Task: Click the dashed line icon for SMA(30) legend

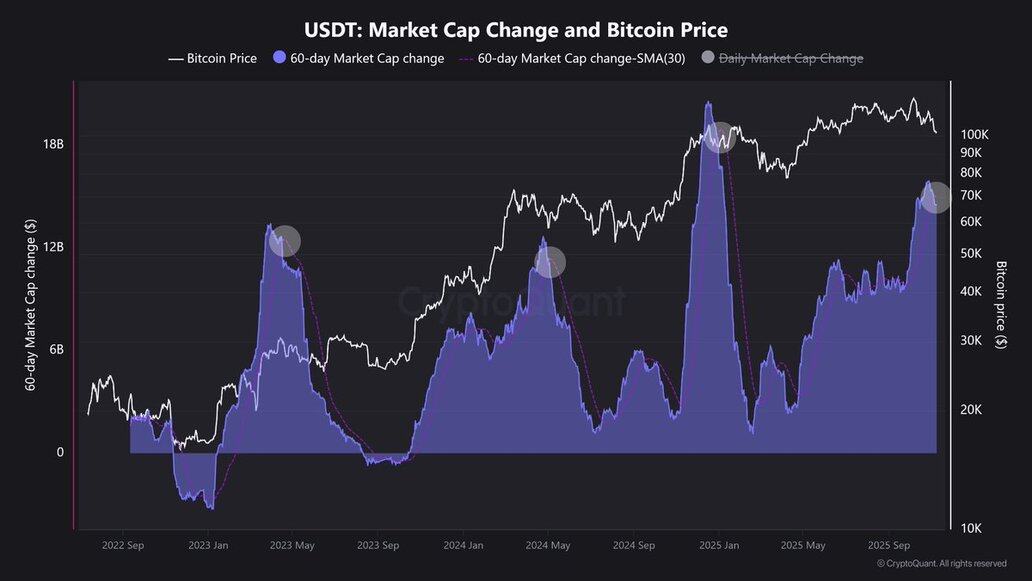Action: [x=465, y=59]
